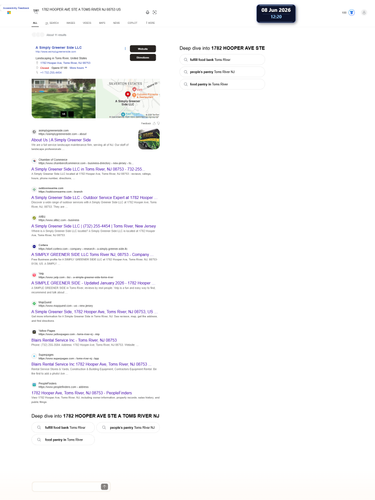This screenshot has height=500, width=375.
Task: Click food pantry in Toms River sidebar suggestion
Action: pyautogui.click(x=222, y=84)
